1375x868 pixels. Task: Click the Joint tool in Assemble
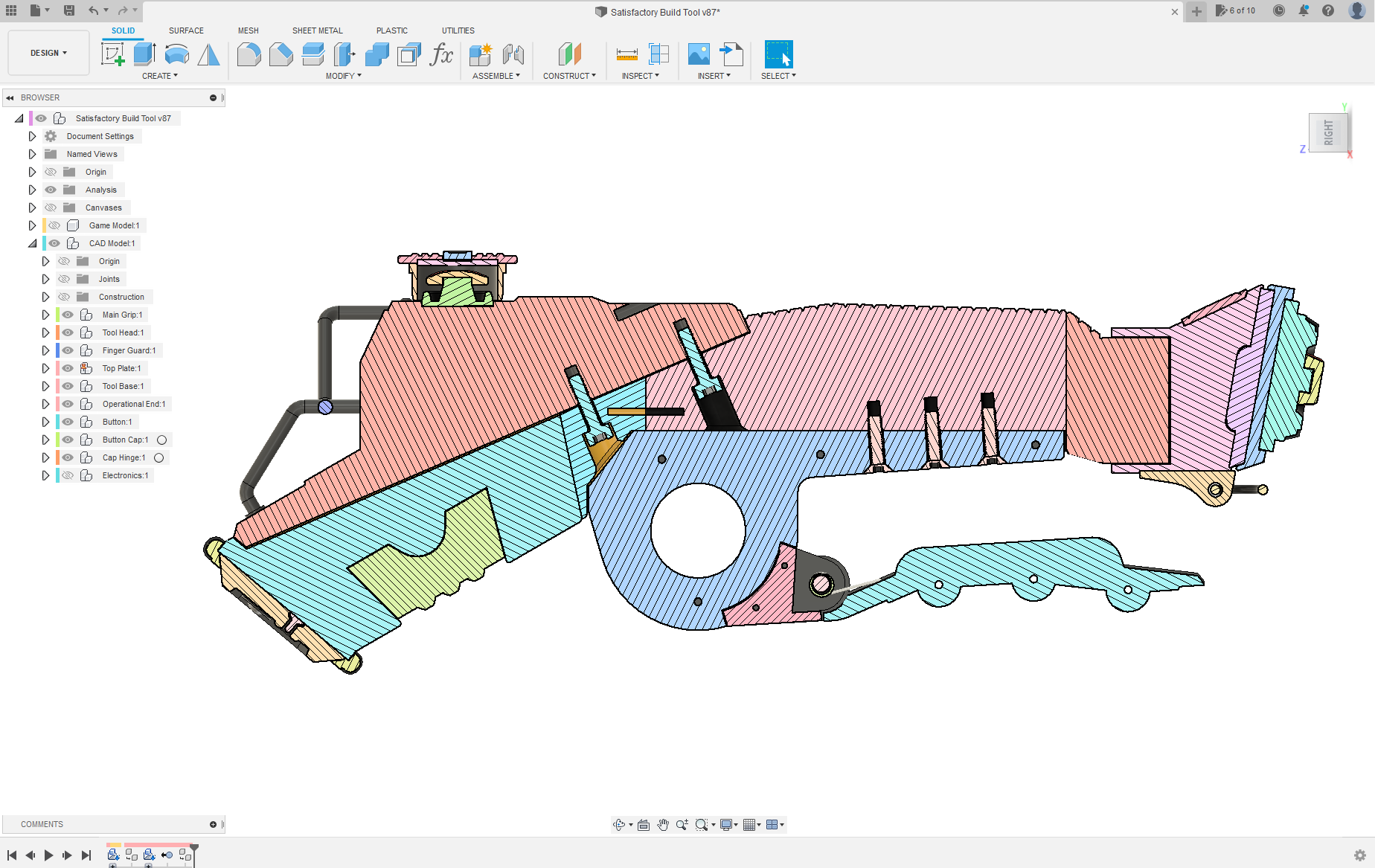(513, 54)
